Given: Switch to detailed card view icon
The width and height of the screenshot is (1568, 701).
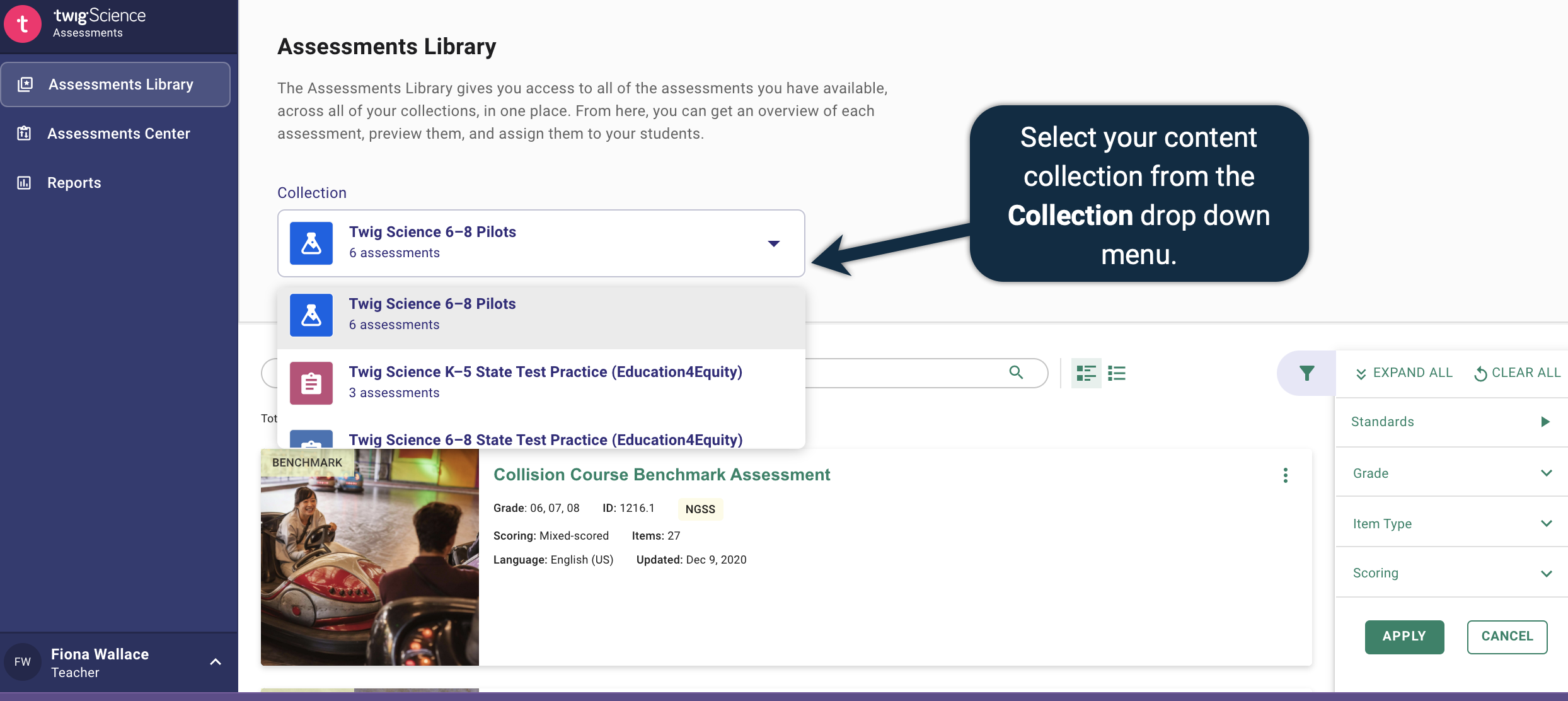Looking at the screenshot, I should (x=1086, y=373).
